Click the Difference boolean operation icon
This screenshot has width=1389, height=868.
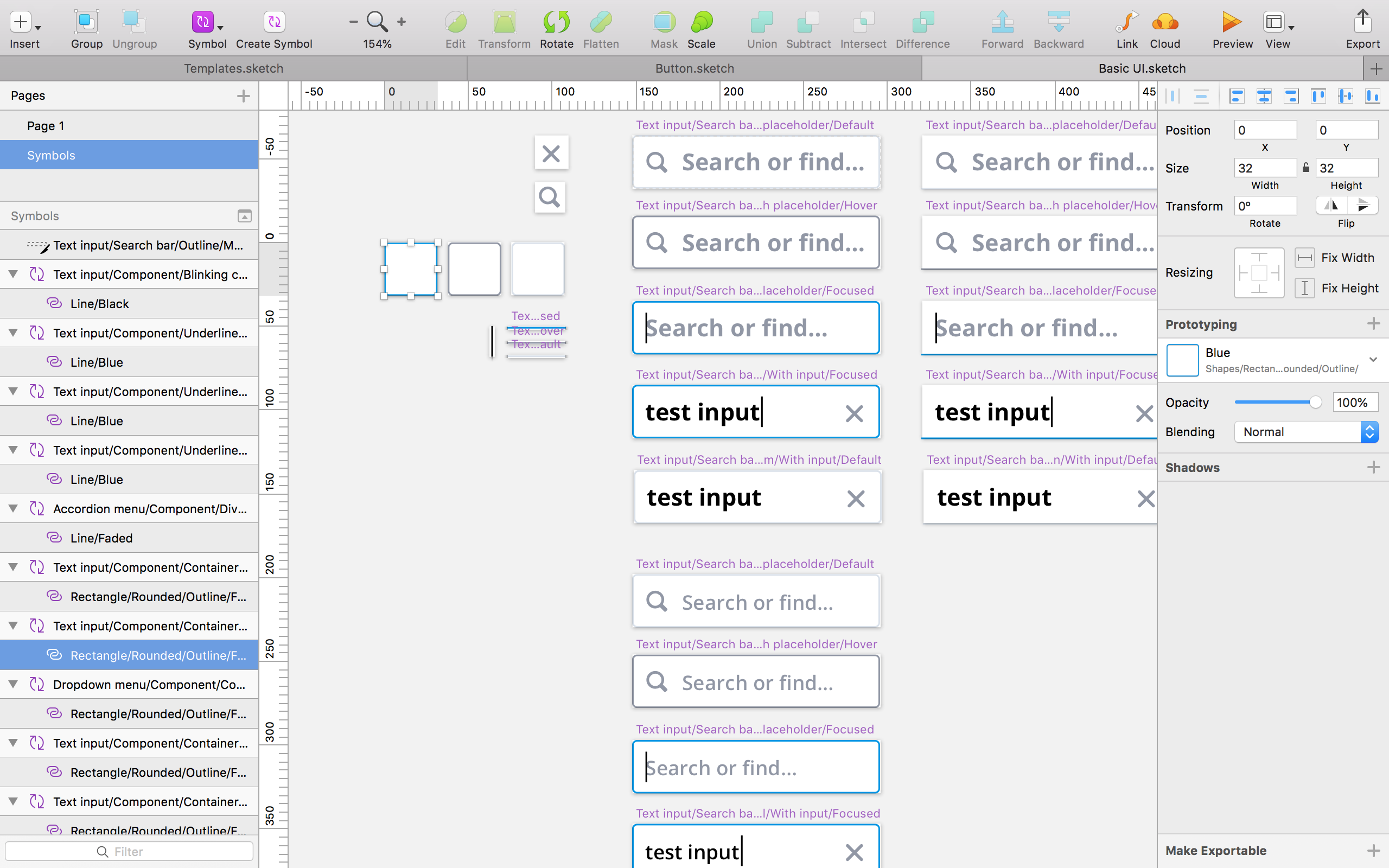point(923,22)
